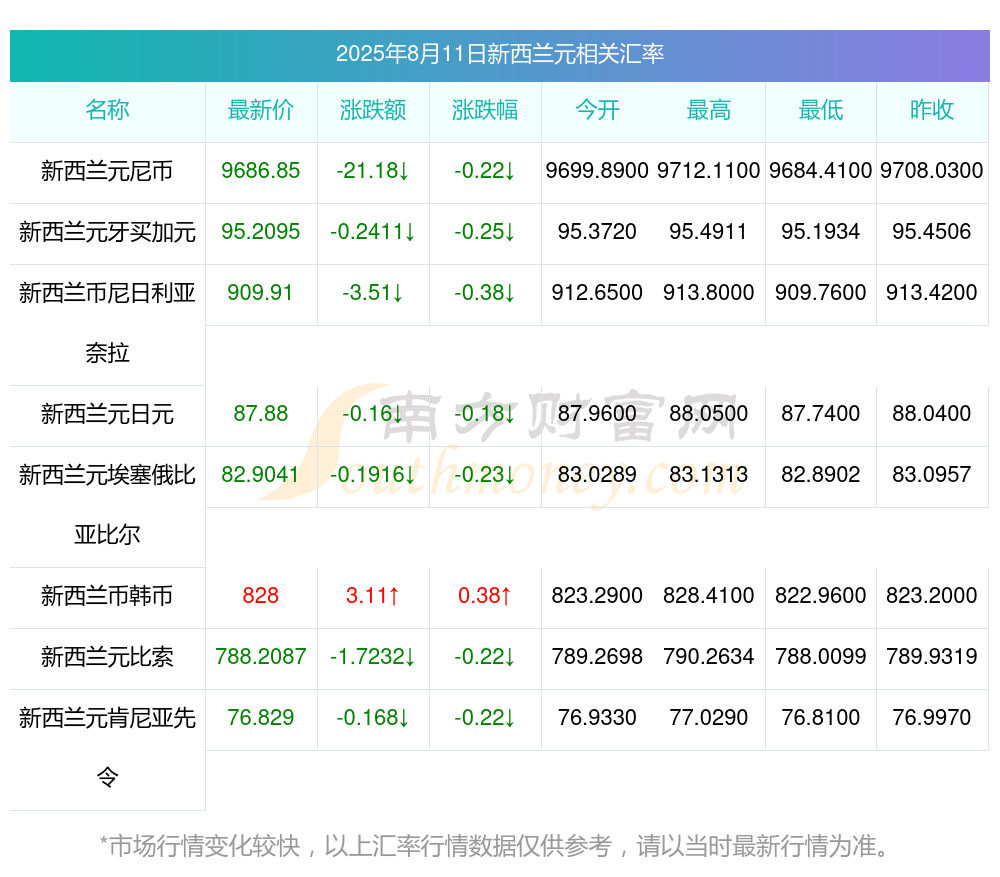Click previous close 95.4506

click(932, 232)
